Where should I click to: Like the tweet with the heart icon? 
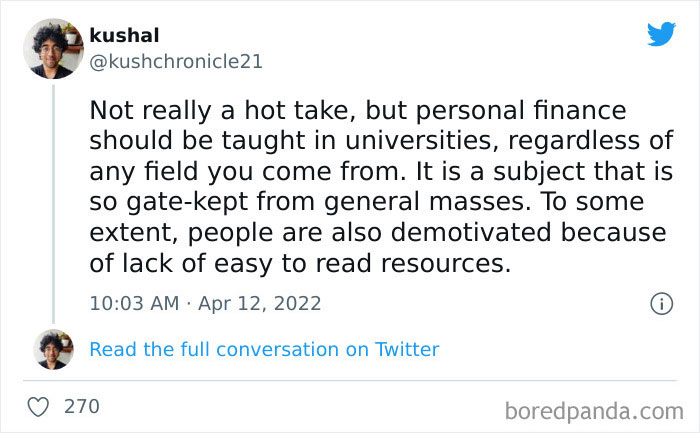tap(38, 407)
